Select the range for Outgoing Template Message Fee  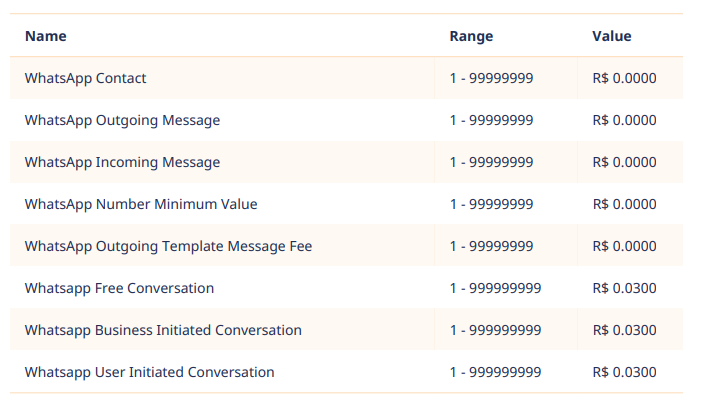tap(491, 246)
